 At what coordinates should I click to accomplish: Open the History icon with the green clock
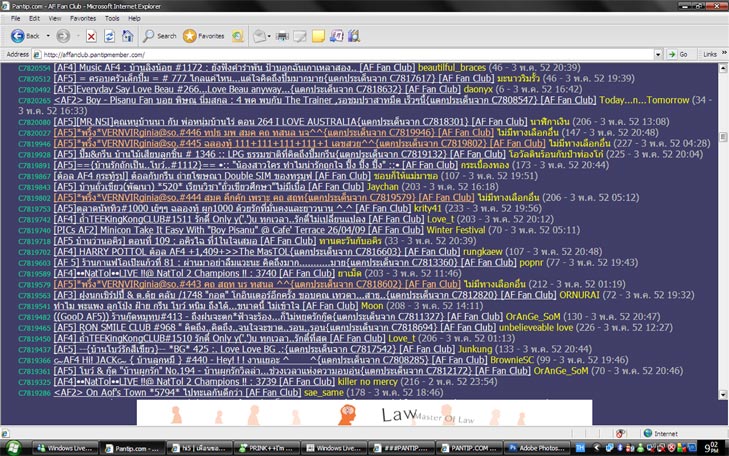[238, 36]
